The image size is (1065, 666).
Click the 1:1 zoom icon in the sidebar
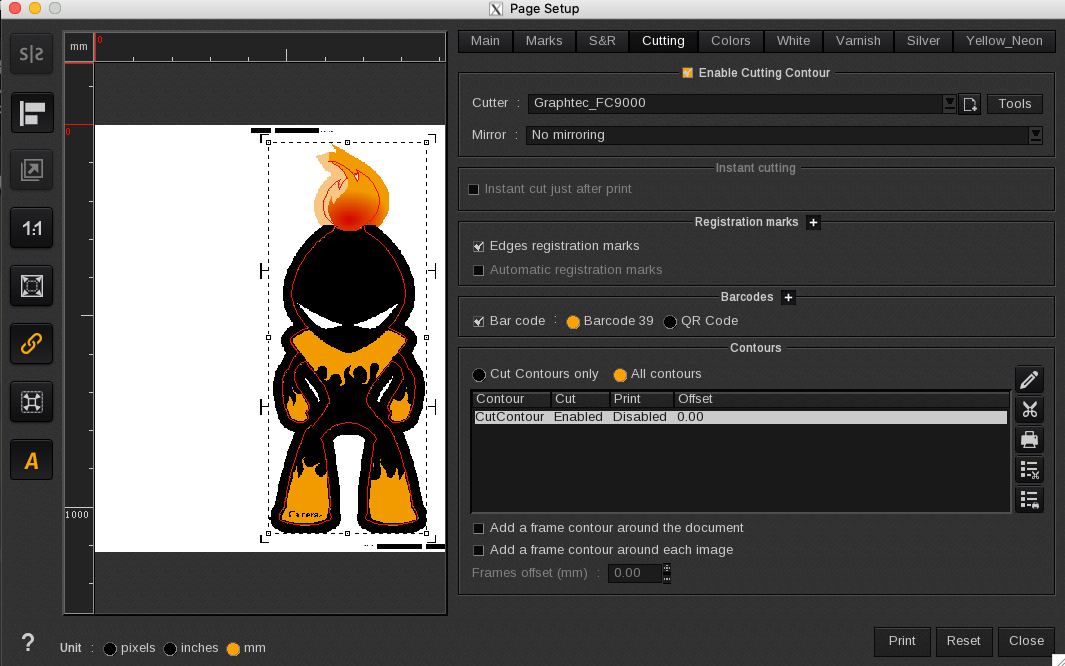click(x=31, y=228)
